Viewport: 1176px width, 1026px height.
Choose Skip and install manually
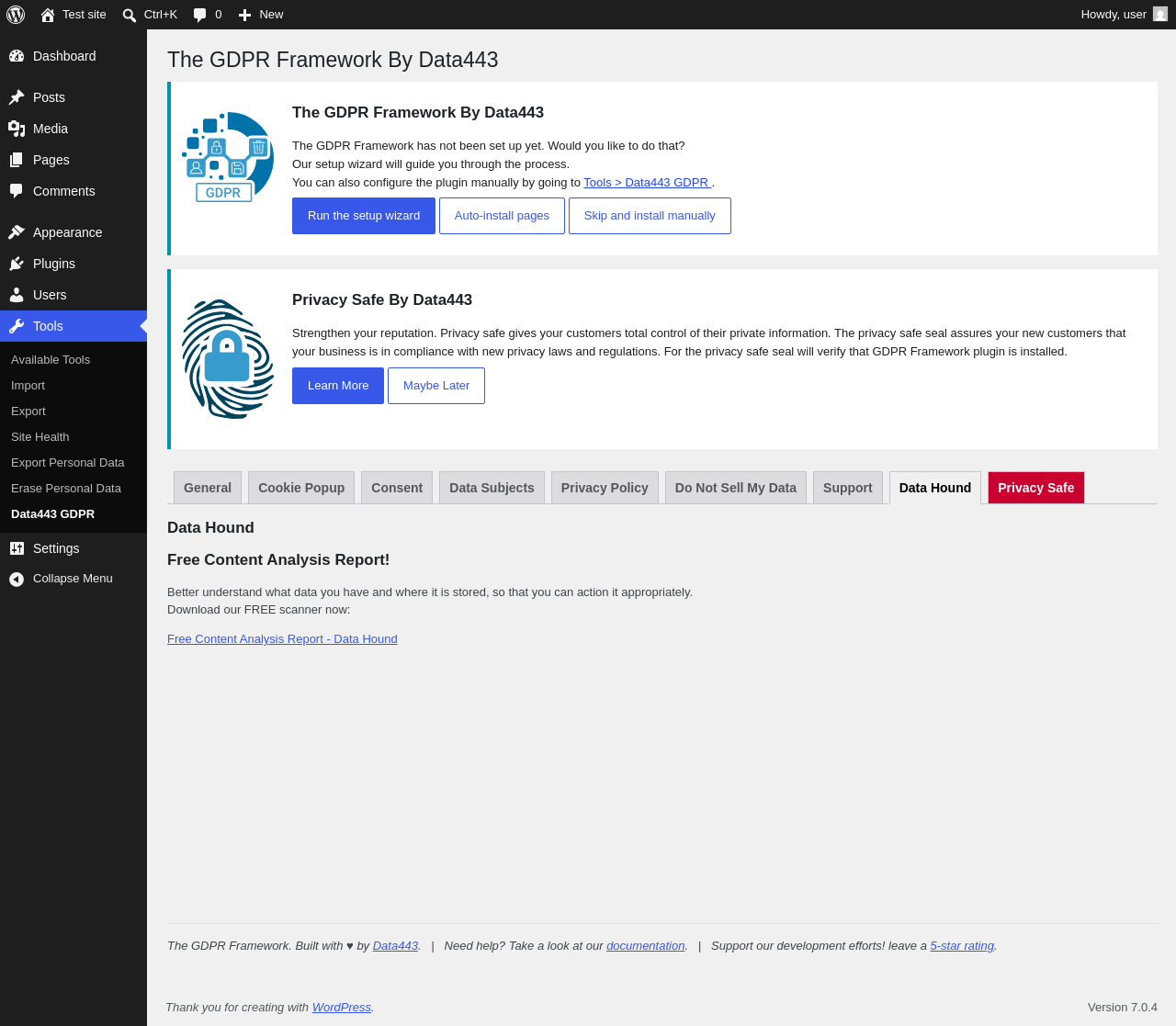[x=650, y=216]
